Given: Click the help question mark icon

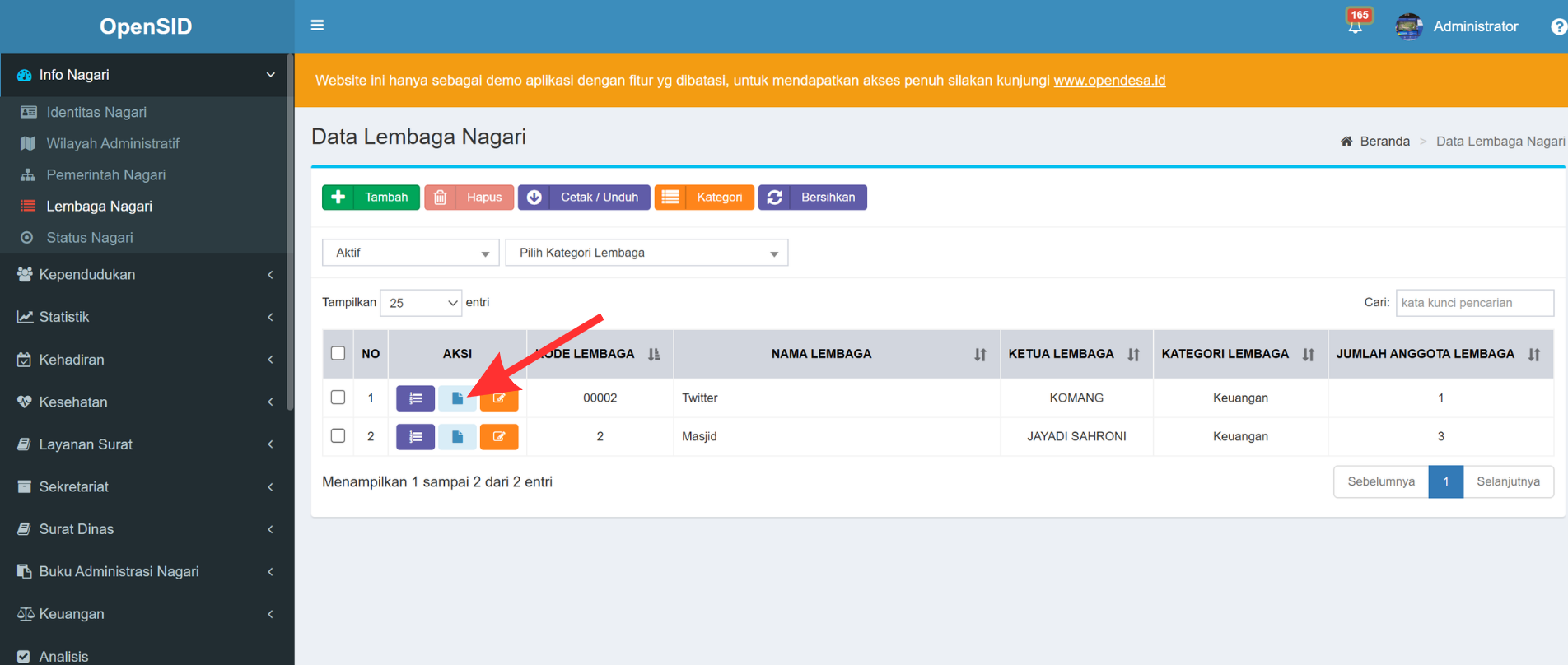Looking at the screenshot, I should (x=1557, y=26).
